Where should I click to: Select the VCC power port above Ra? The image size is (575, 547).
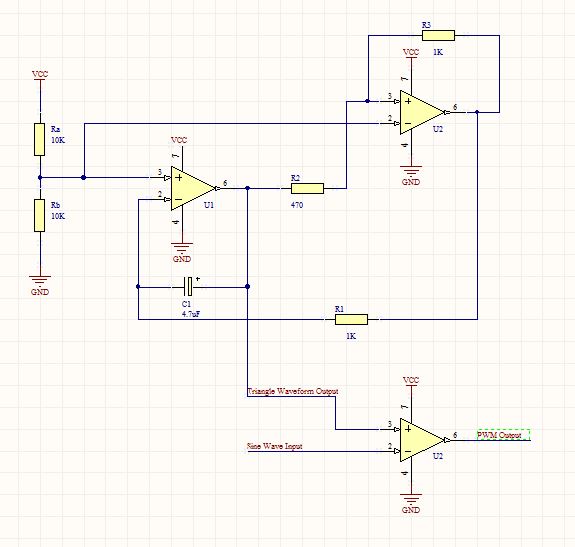coord(40,74)
